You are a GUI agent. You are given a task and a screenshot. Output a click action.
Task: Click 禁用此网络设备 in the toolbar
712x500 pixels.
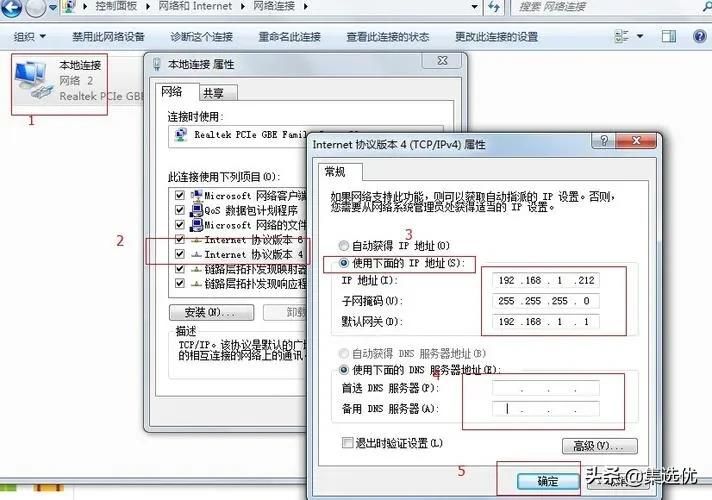[x=108, y=36]
